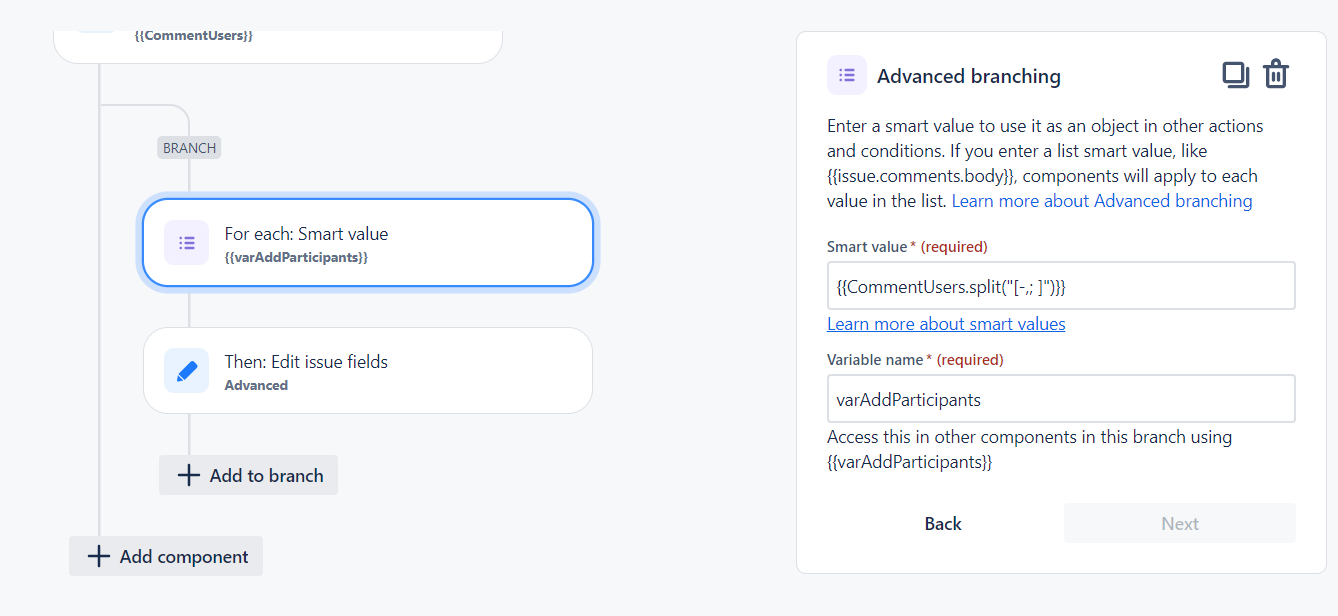This screenshot has width=1338, height=616.
Task: Delete component using the trash icon
Action: coord(1275,75)
